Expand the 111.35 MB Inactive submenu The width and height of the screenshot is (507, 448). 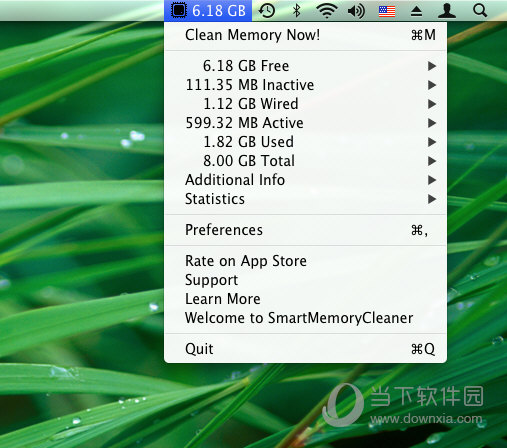(x=305, y=85)
